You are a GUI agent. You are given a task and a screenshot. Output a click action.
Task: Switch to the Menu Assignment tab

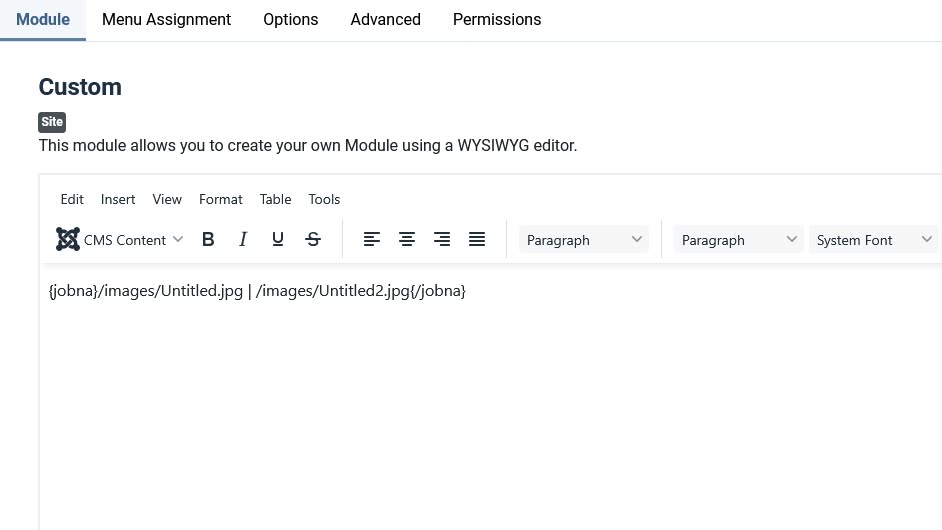coord(166,20)
